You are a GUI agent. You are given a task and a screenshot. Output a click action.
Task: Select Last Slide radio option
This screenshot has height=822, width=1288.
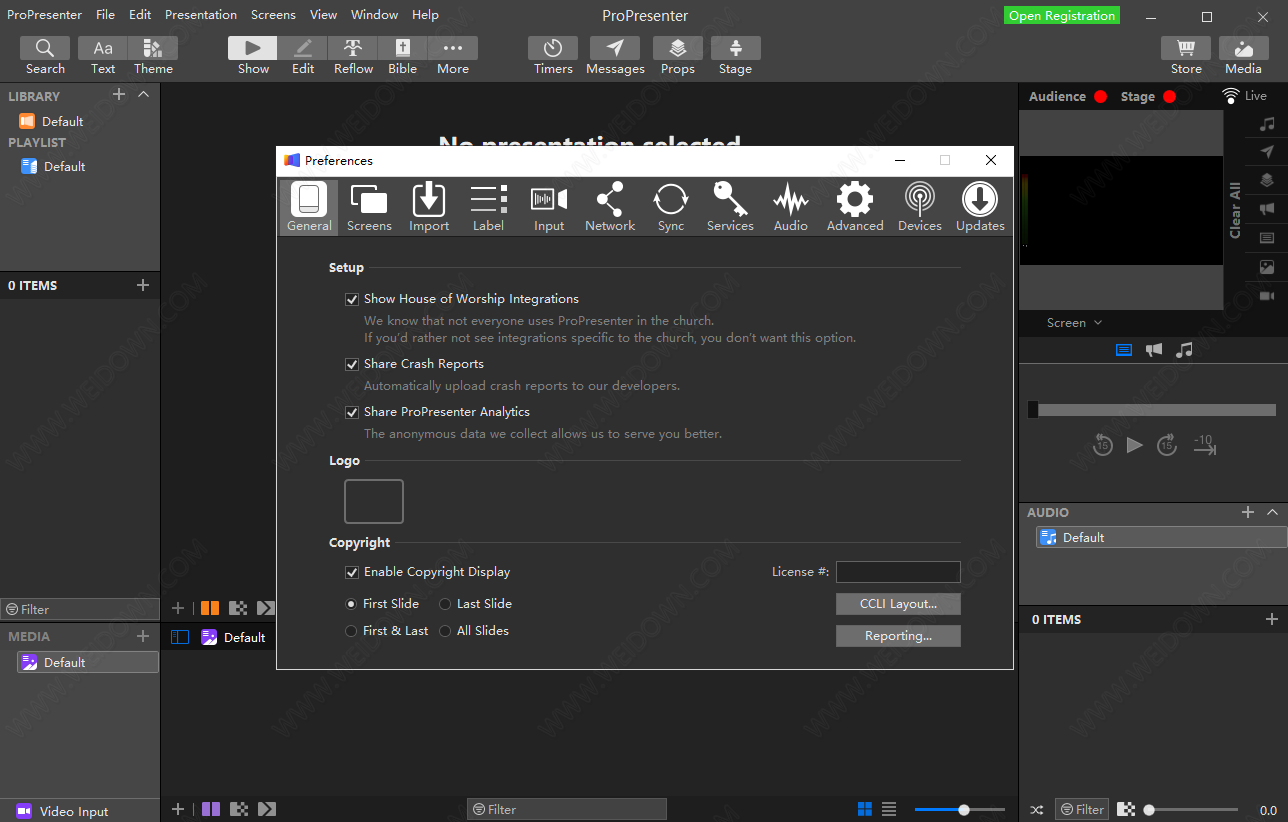click(x=445, y=604)
